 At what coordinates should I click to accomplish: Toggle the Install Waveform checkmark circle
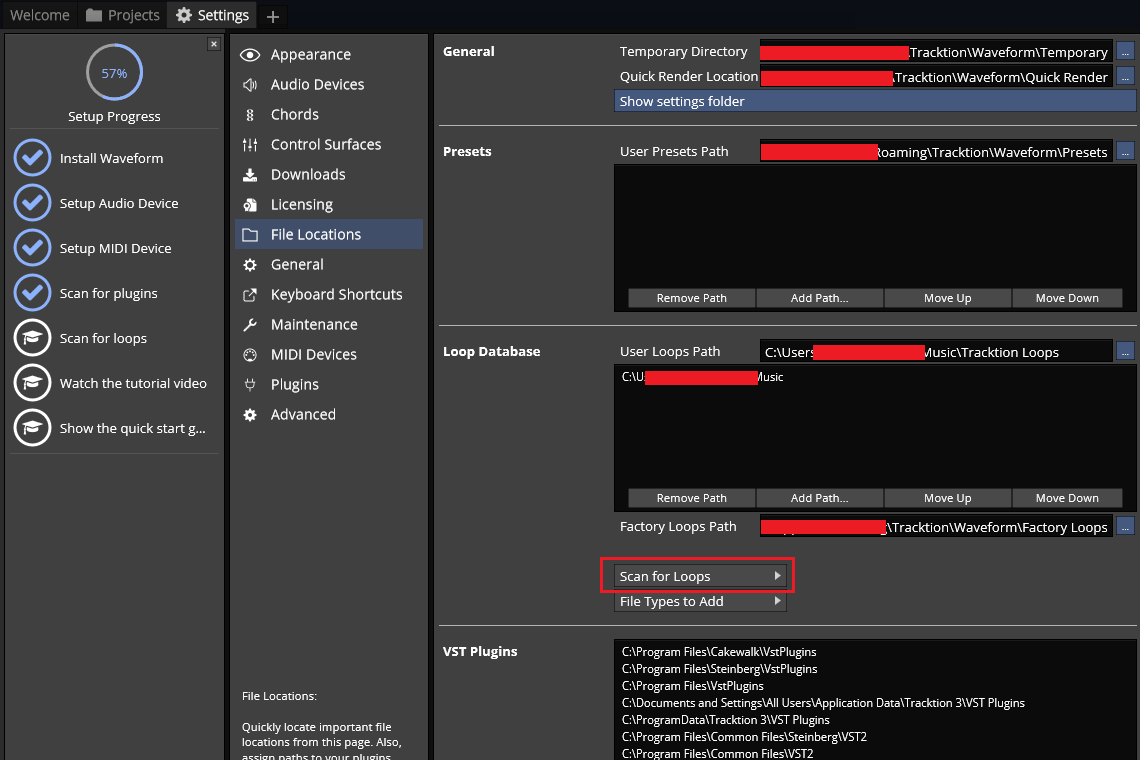tap(32, 158)
